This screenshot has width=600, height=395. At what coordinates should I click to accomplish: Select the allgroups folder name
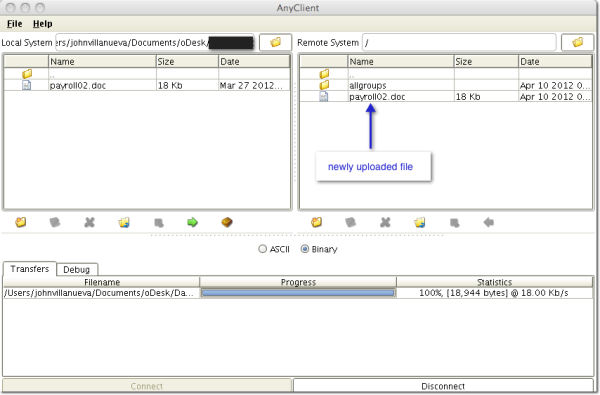367,85
